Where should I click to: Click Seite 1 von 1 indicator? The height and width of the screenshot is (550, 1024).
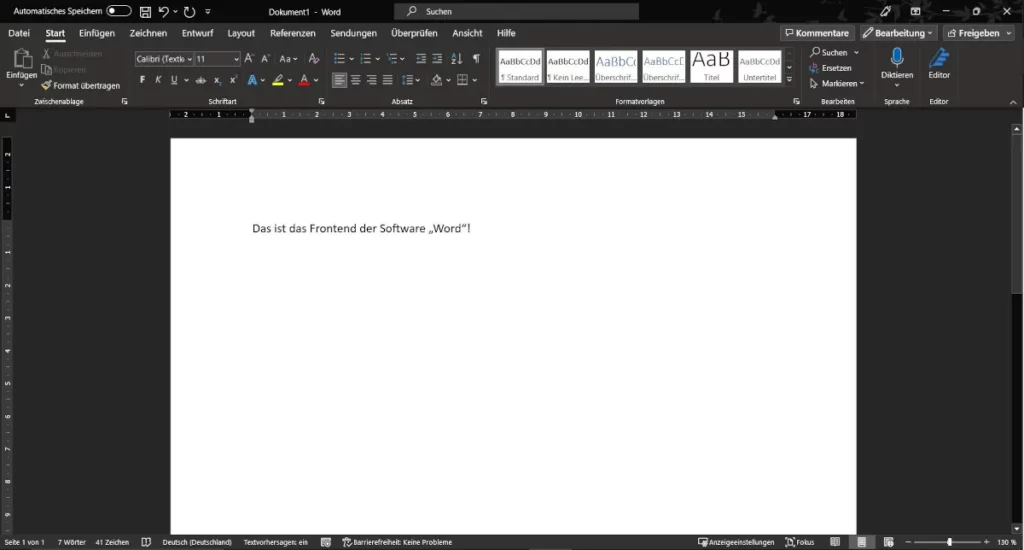[24, 542]
